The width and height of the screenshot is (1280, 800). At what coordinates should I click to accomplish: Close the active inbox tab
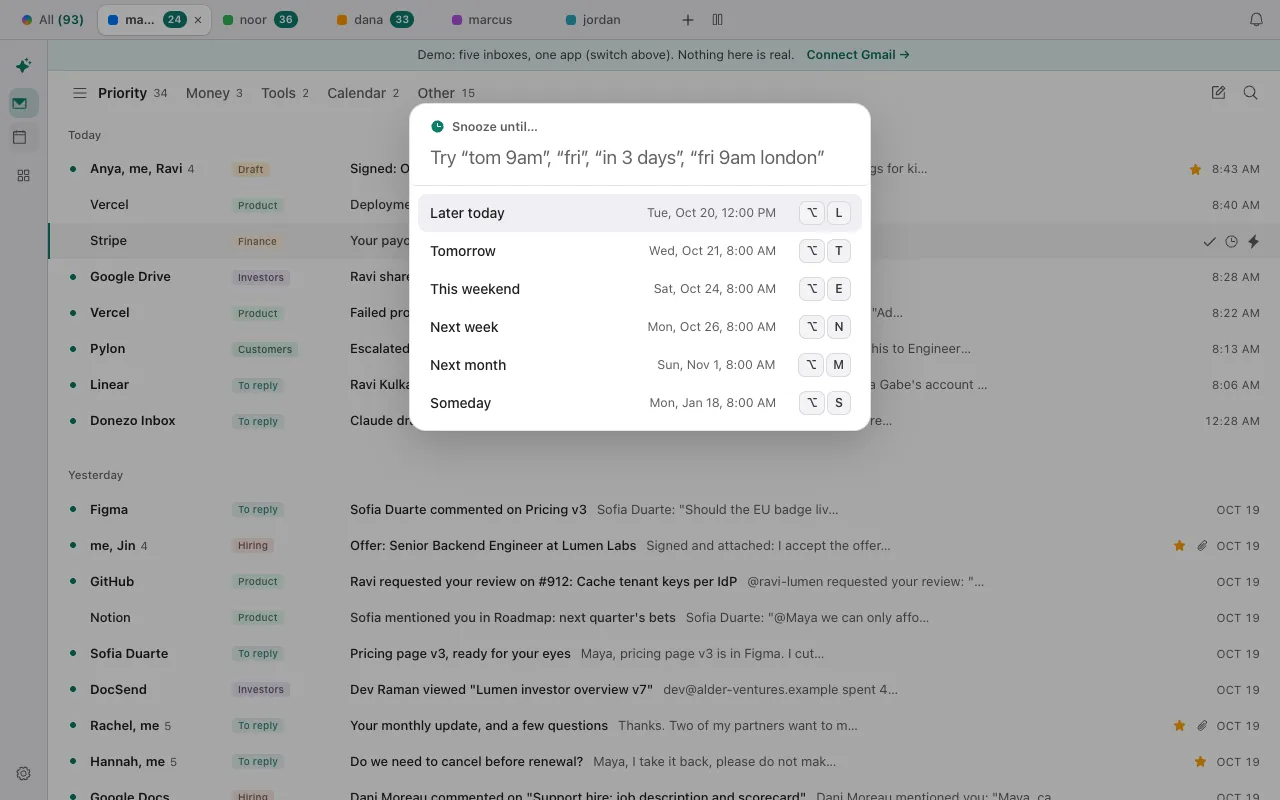click(x=198, y=20)
